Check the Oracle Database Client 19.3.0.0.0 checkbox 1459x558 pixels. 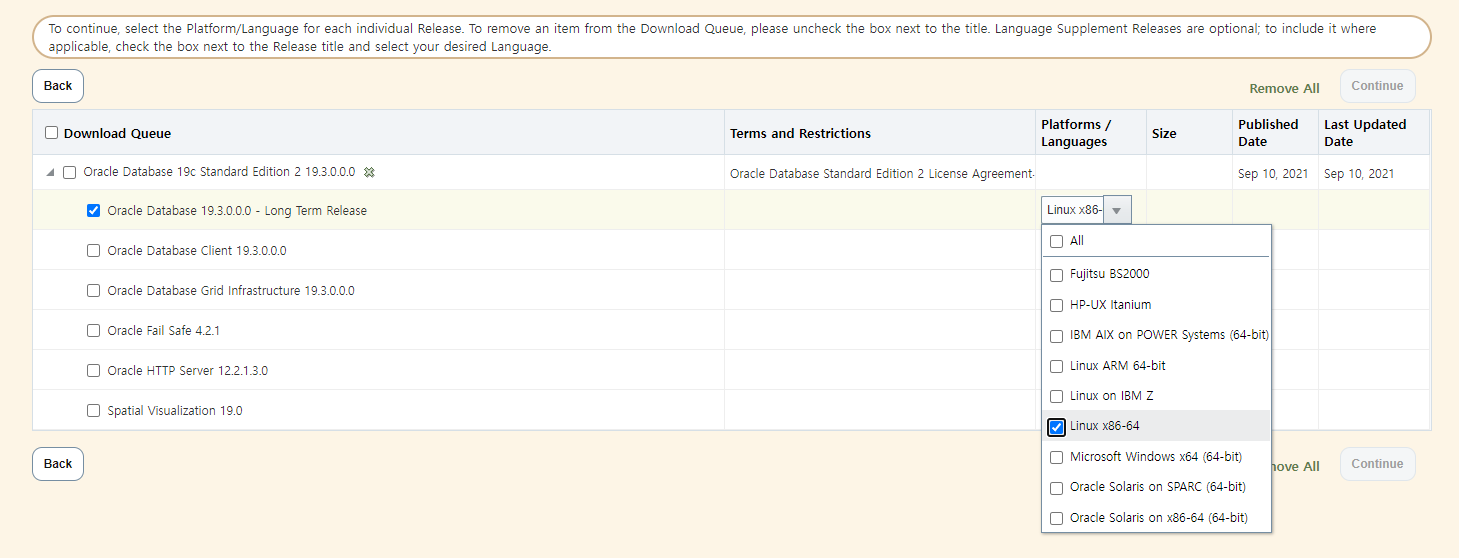click(x=94, y=250)
